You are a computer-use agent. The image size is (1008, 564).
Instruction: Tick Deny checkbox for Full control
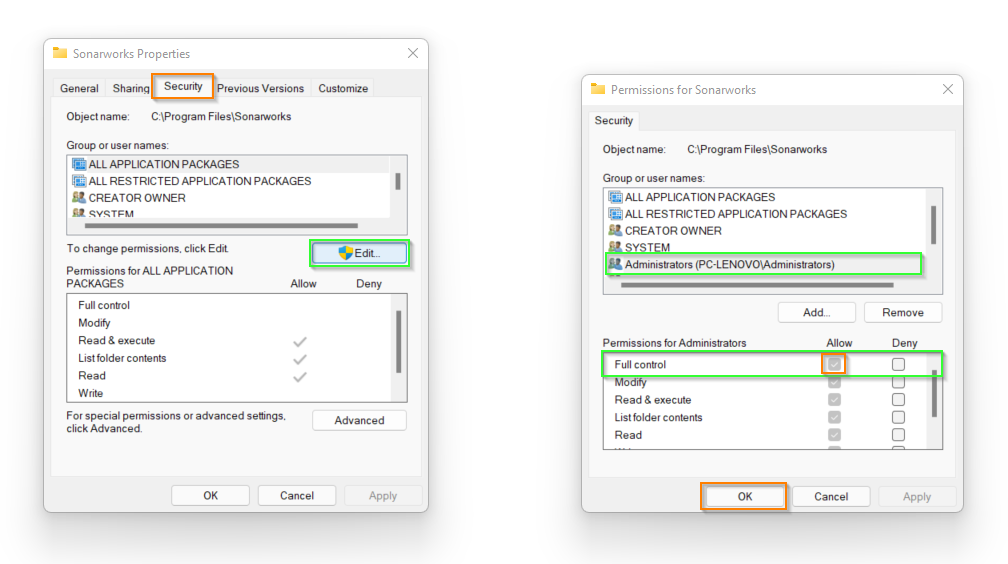coord(898,365)
